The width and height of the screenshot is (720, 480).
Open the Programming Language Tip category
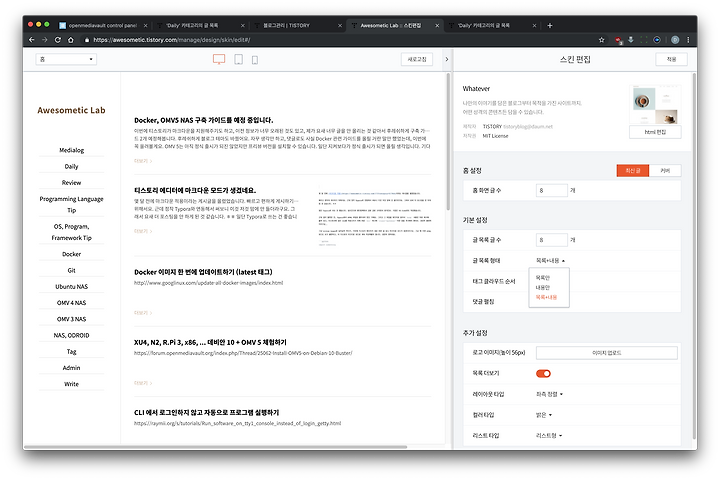point(72,204)
